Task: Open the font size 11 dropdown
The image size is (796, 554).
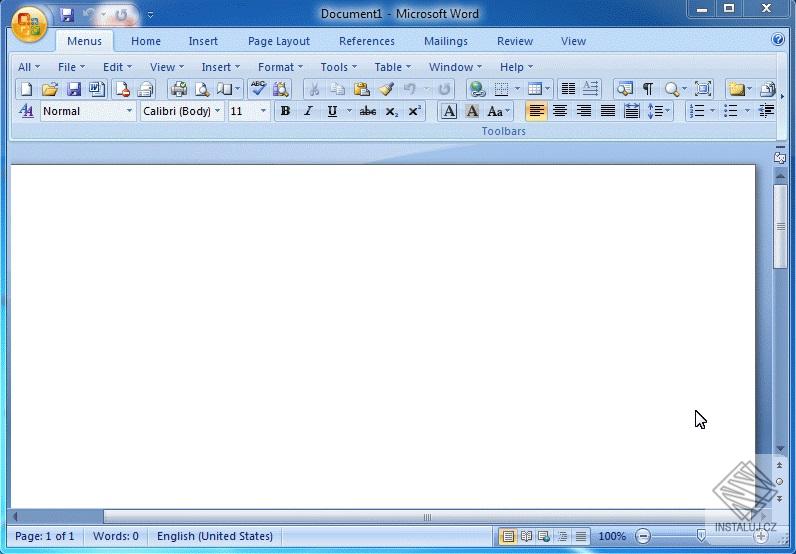Action: 263,111
